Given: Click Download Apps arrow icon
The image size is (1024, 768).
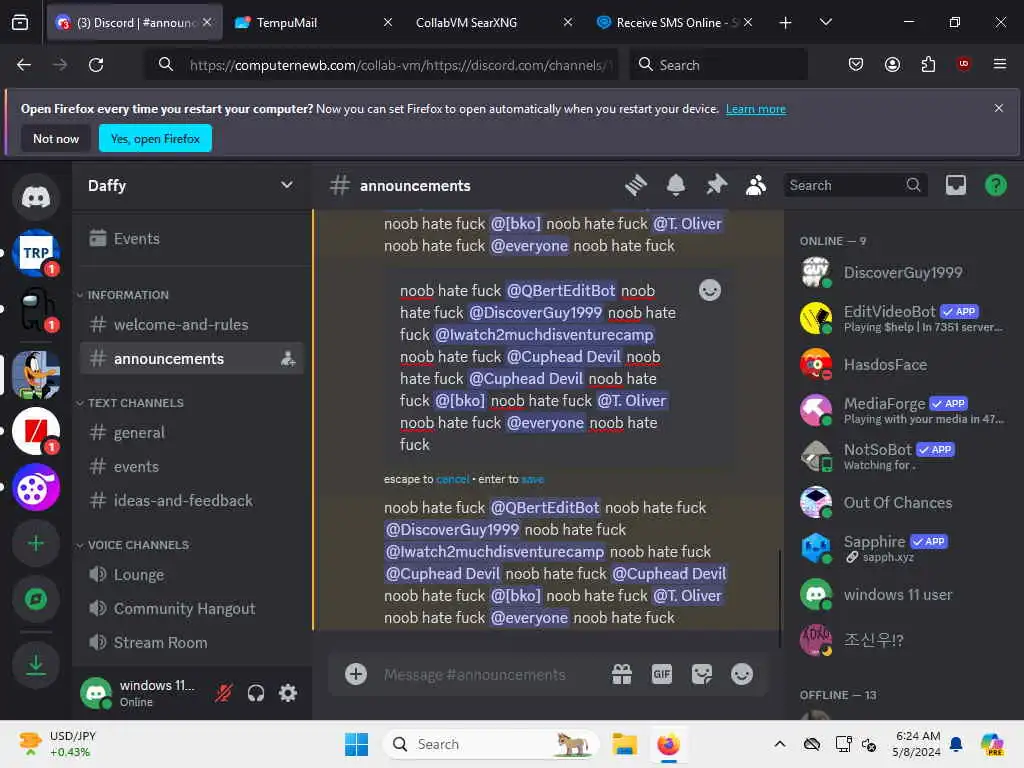Looking at the screenshot, I should point(36,665).
